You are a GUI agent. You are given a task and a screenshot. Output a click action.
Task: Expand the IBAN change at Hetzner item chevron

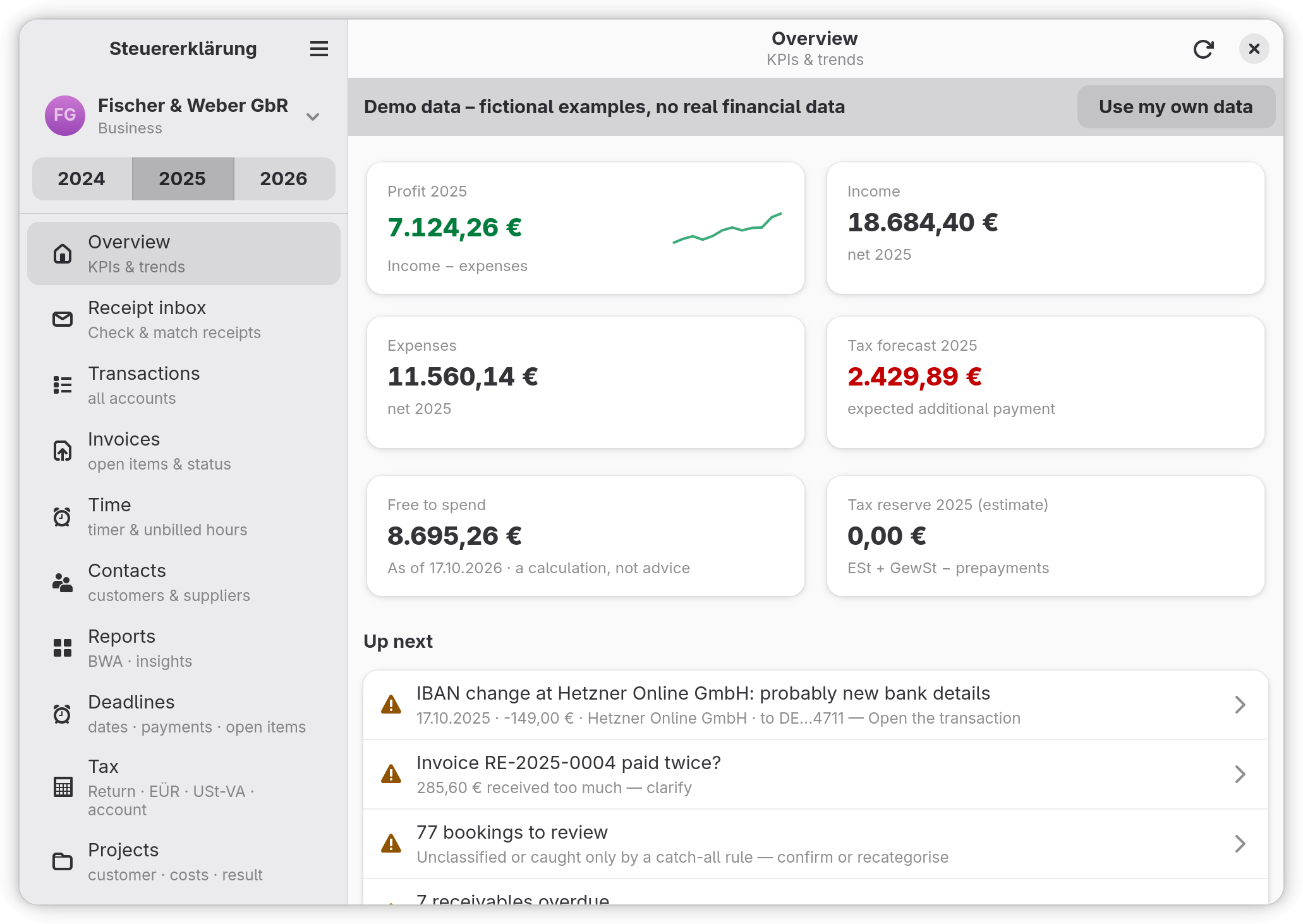tap(1240, 705)
